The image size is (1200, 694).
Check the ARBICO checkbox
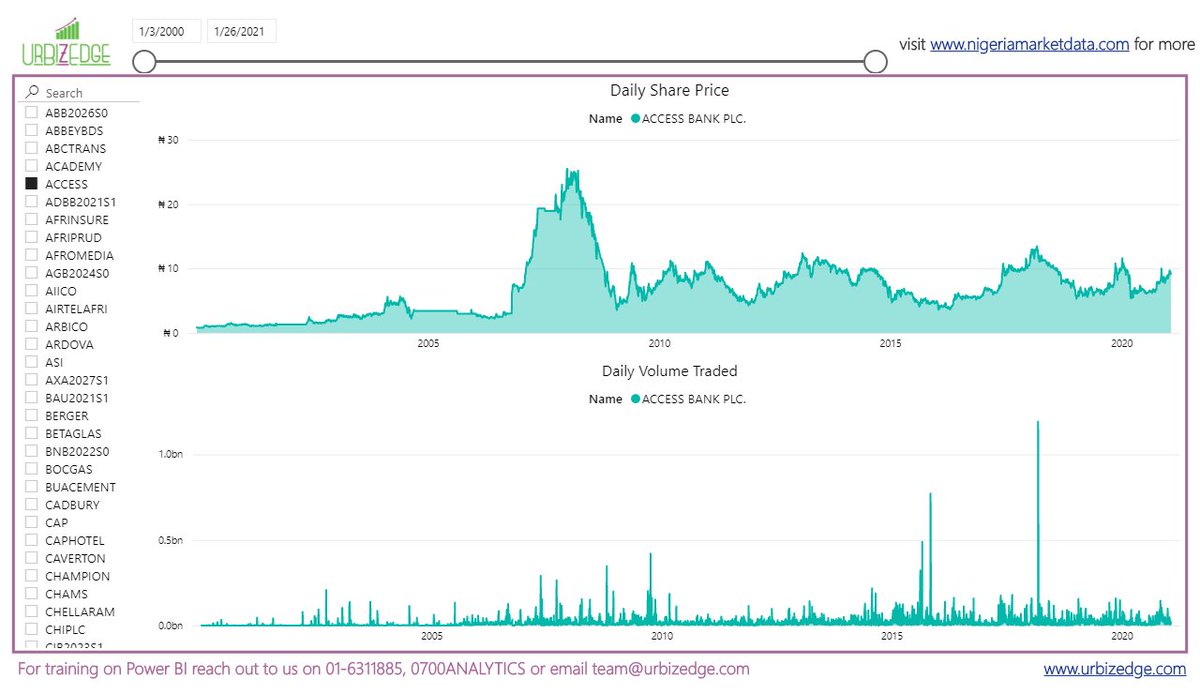pyautogui.click(x=31, y=327)
